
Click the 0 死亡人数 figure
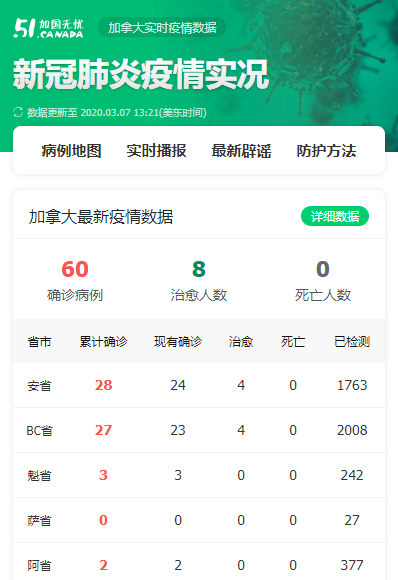[323, 280]
